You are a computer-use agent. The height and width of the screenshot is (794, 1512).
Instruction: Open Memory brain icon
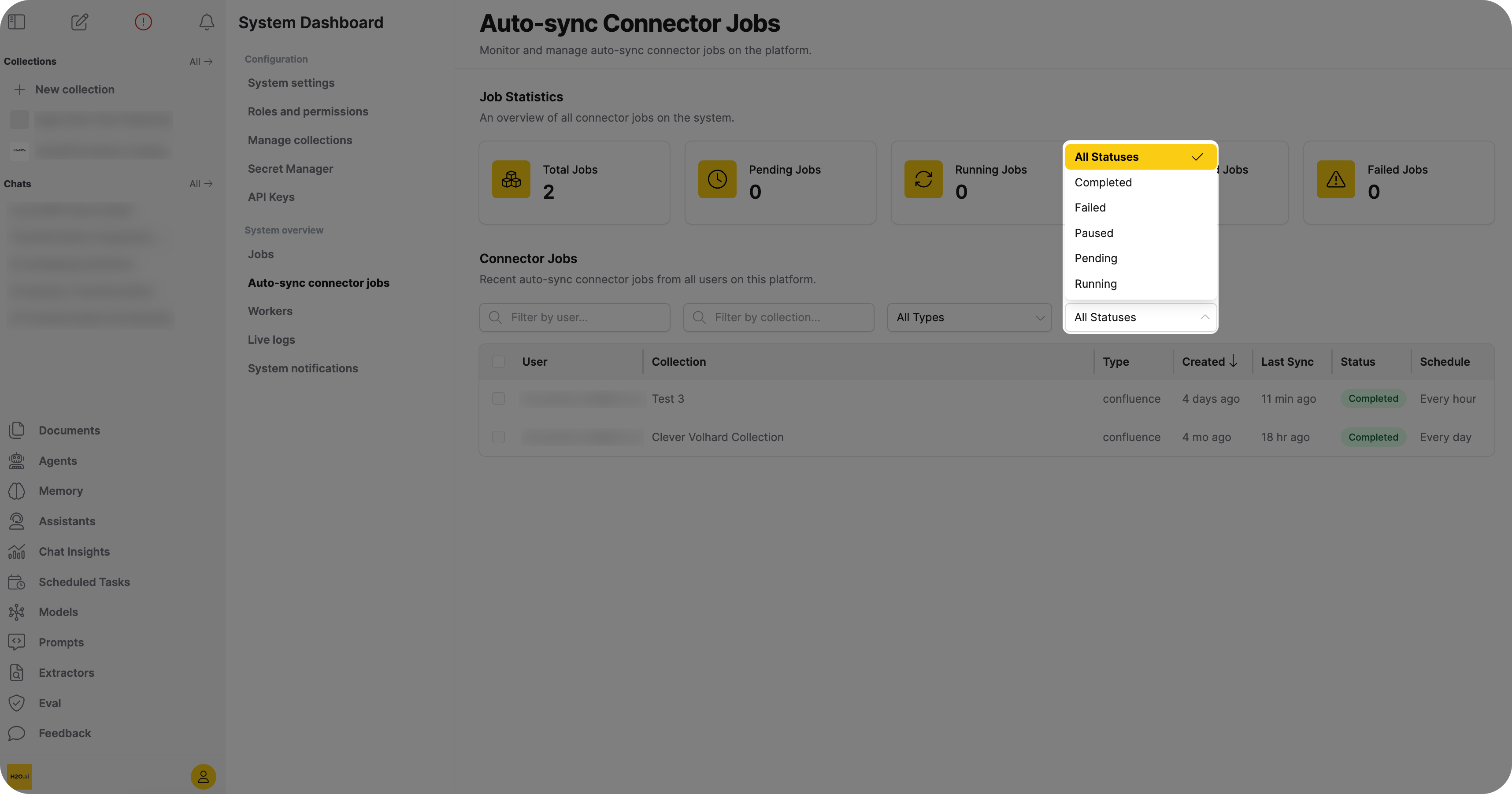pos(16,490)
